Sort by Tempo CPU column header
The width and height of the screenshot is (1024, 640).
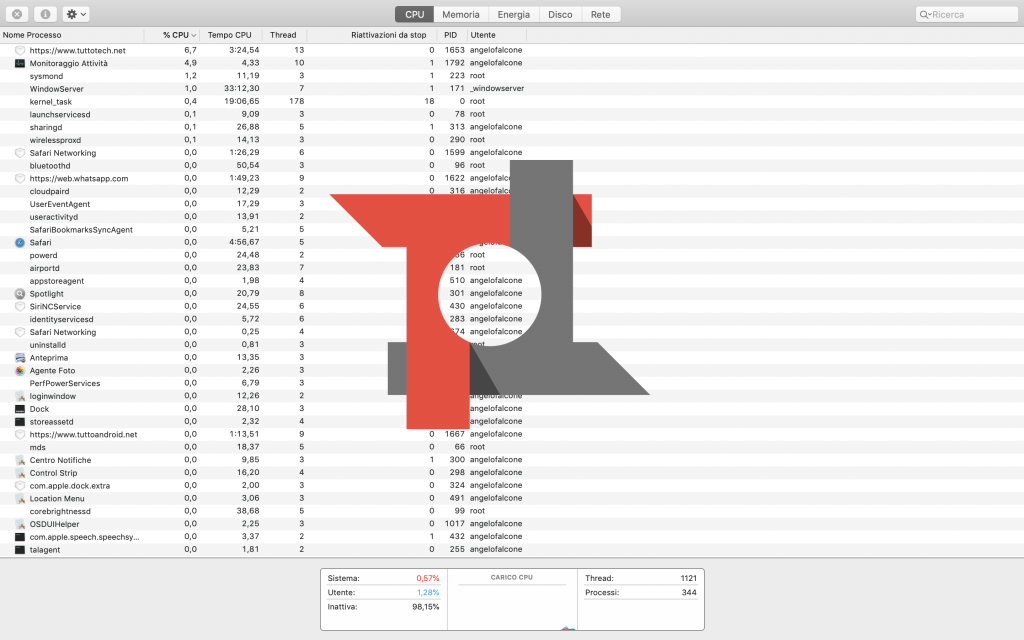click(230, 35)
